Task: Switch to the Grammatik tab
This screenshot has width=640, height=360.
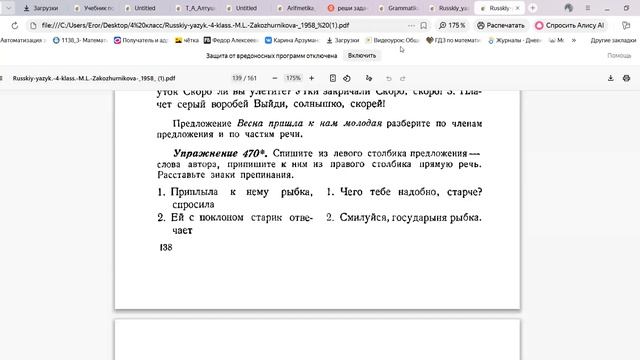Action: pos(398,8)
